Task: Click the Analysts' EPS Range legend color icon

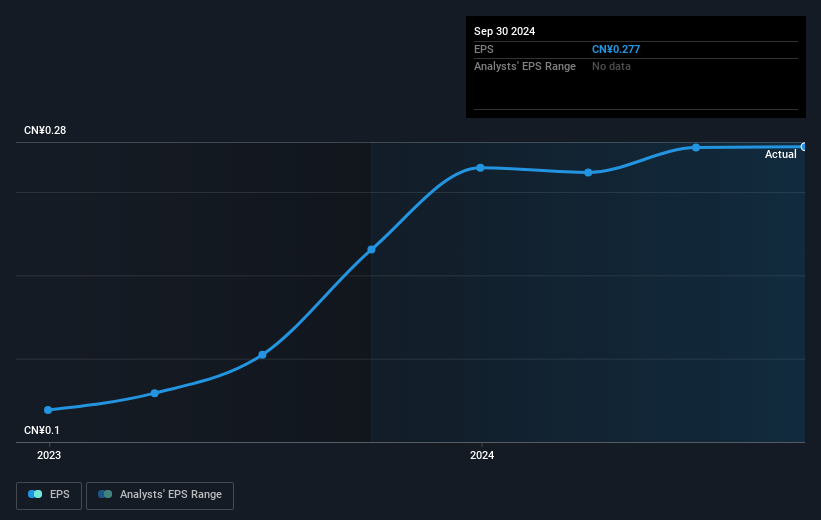Action: click(105, 494)
